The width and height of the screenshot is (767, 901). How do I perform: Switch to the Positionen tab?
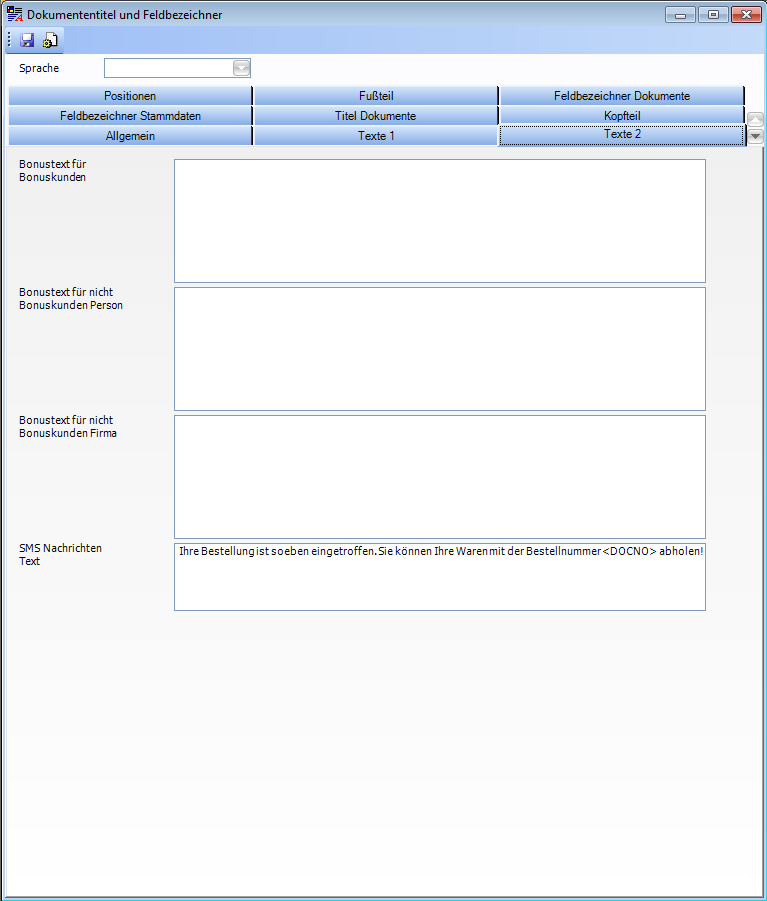pyautogui.click(x=130, y=96)
